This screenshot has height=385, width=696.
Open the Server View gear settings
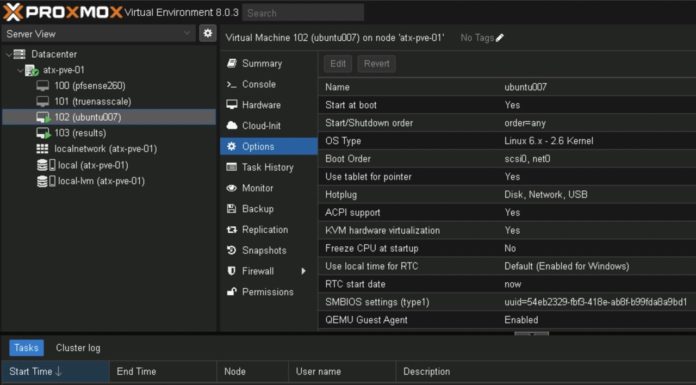click(207, 33)
